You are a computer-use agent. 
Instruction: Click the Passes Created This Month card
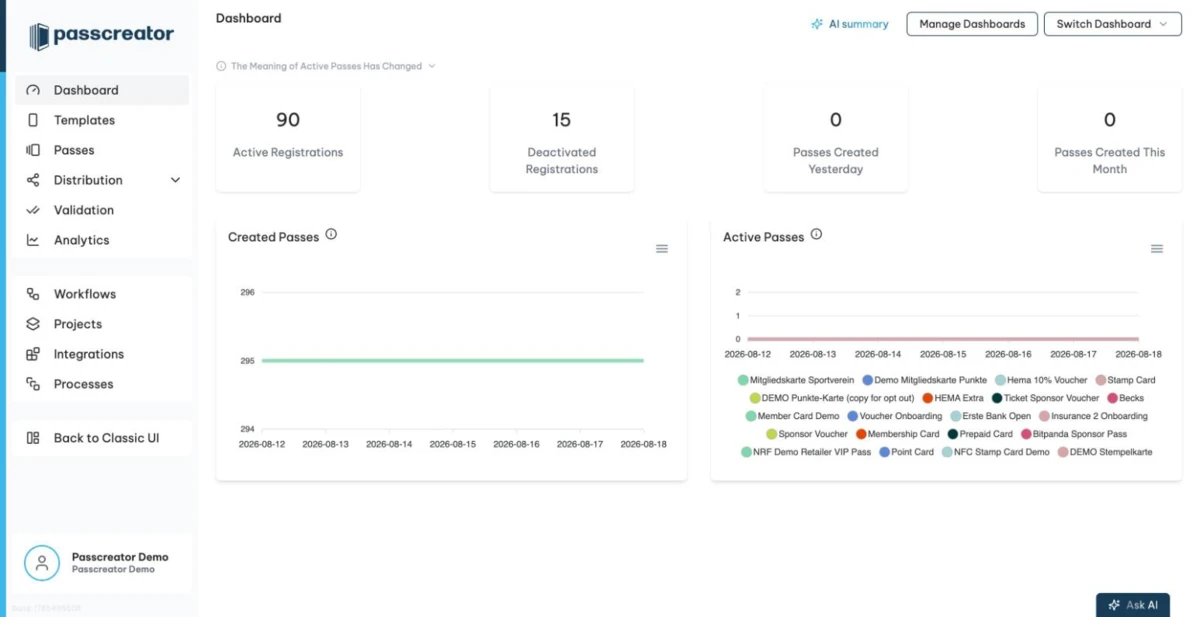(x=1110, y=138)
